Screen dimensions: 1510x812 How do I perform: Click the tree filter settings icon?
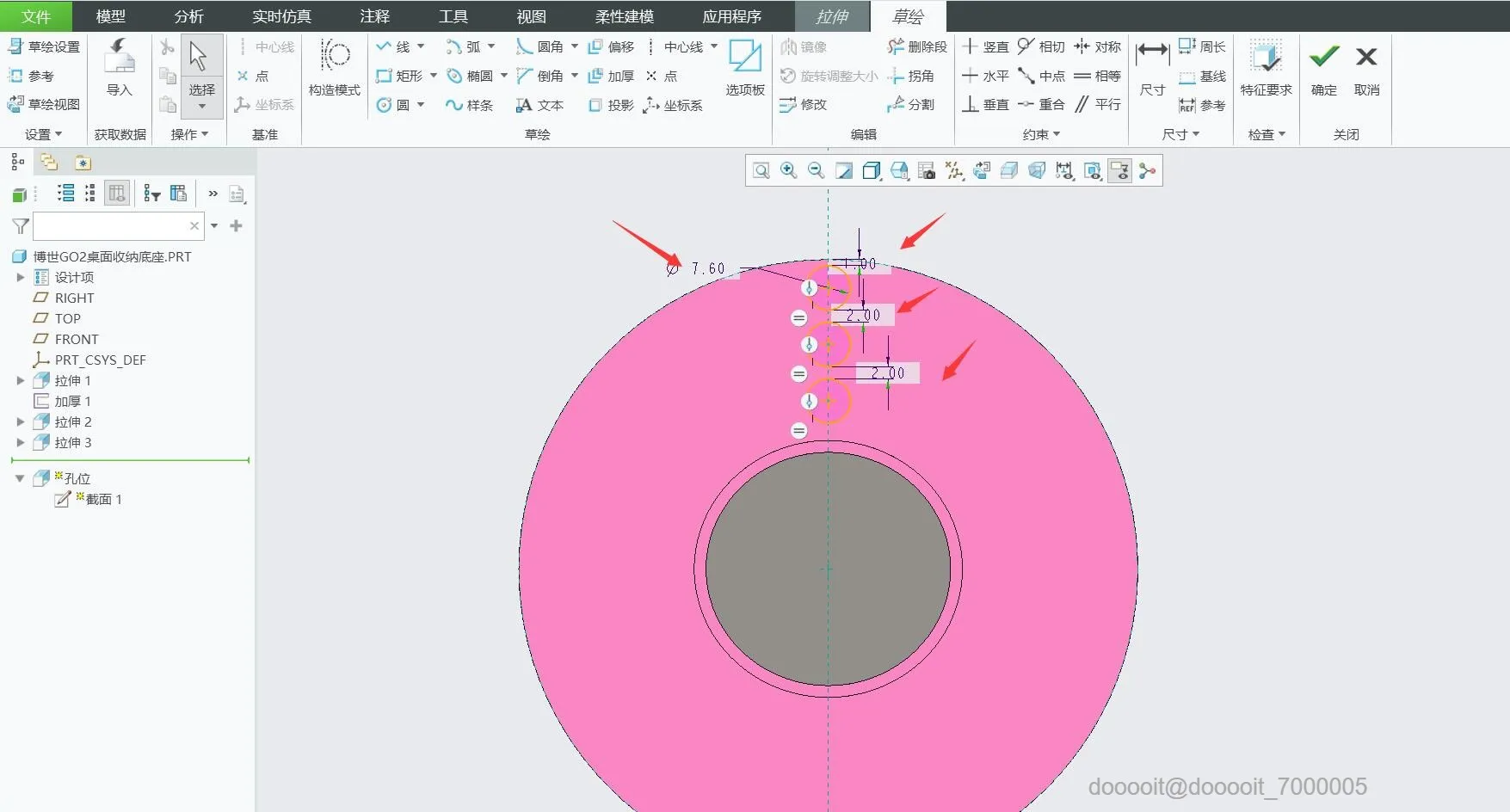[x=152, y=194]
